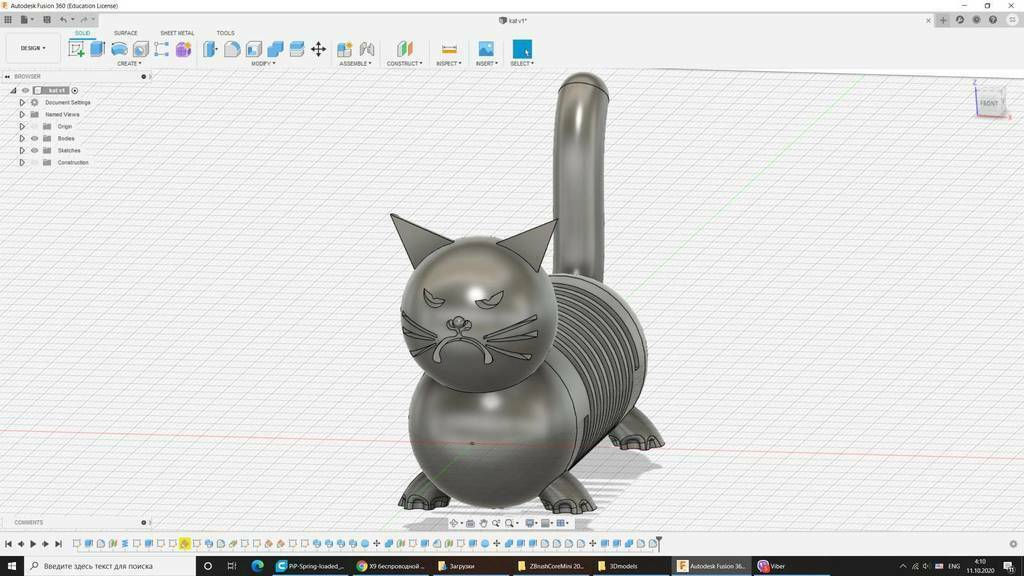Click the Fit zoom icon in navigation bar

pyautogui.click(x=510, y=523)
